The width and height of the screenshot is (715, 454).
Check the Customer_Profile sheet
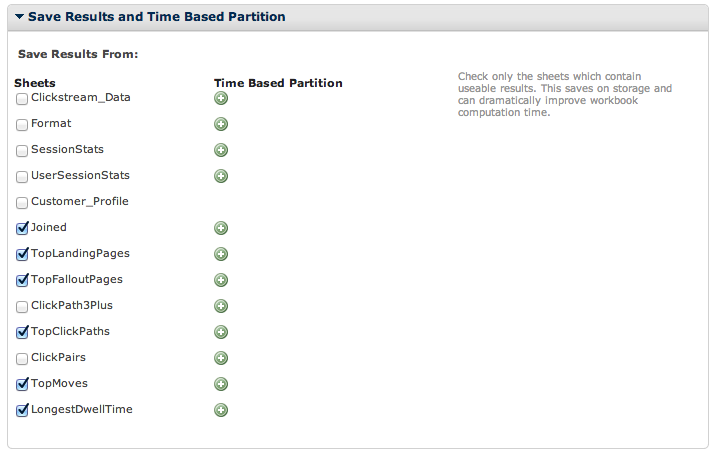[x=21, y=203]
